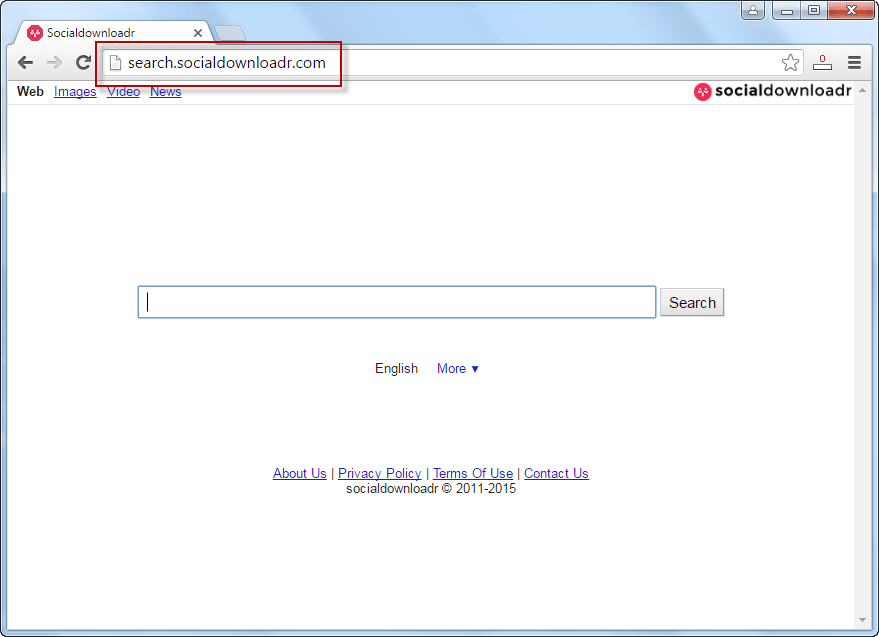Focus the main search text box
The height and width of the screenshot is (637, 879).
[x=397, y=302]
